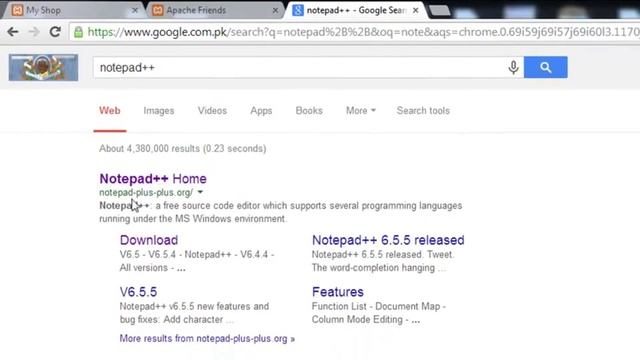Click the Apache Friends tab favicon
This screenshot has width=640, height=360.
[x=157, y=10]
